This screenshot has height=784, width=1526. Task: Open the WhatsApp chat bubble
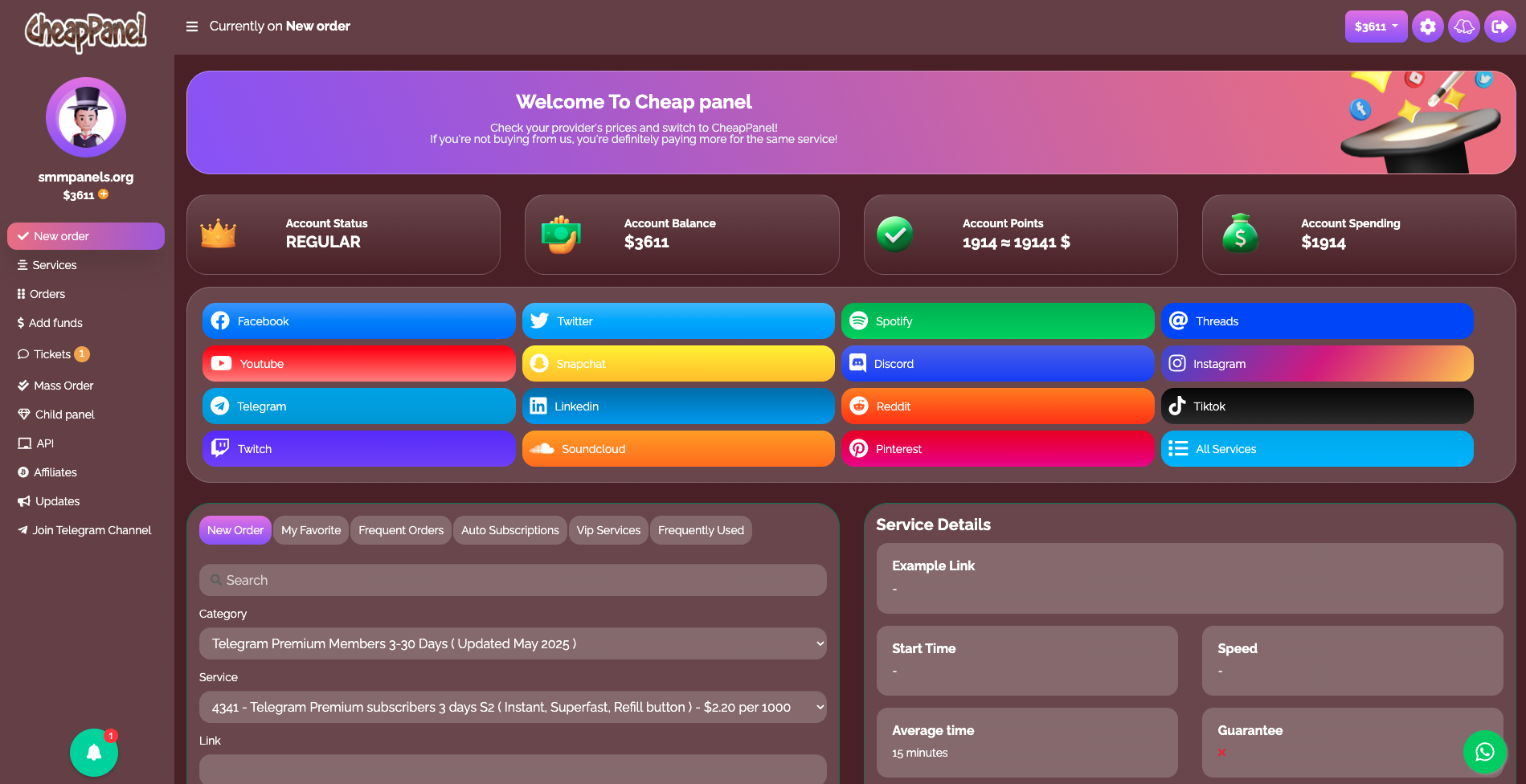click(1484, 752)
